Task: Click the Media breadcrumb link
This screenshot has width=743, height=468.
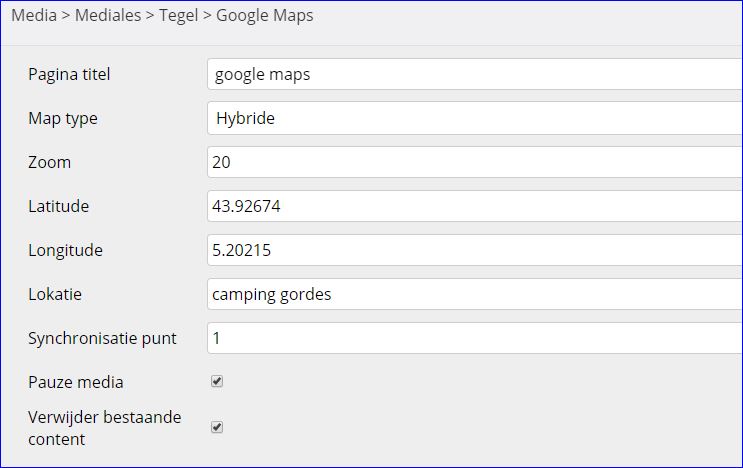Action: click(x=34, y=15)
